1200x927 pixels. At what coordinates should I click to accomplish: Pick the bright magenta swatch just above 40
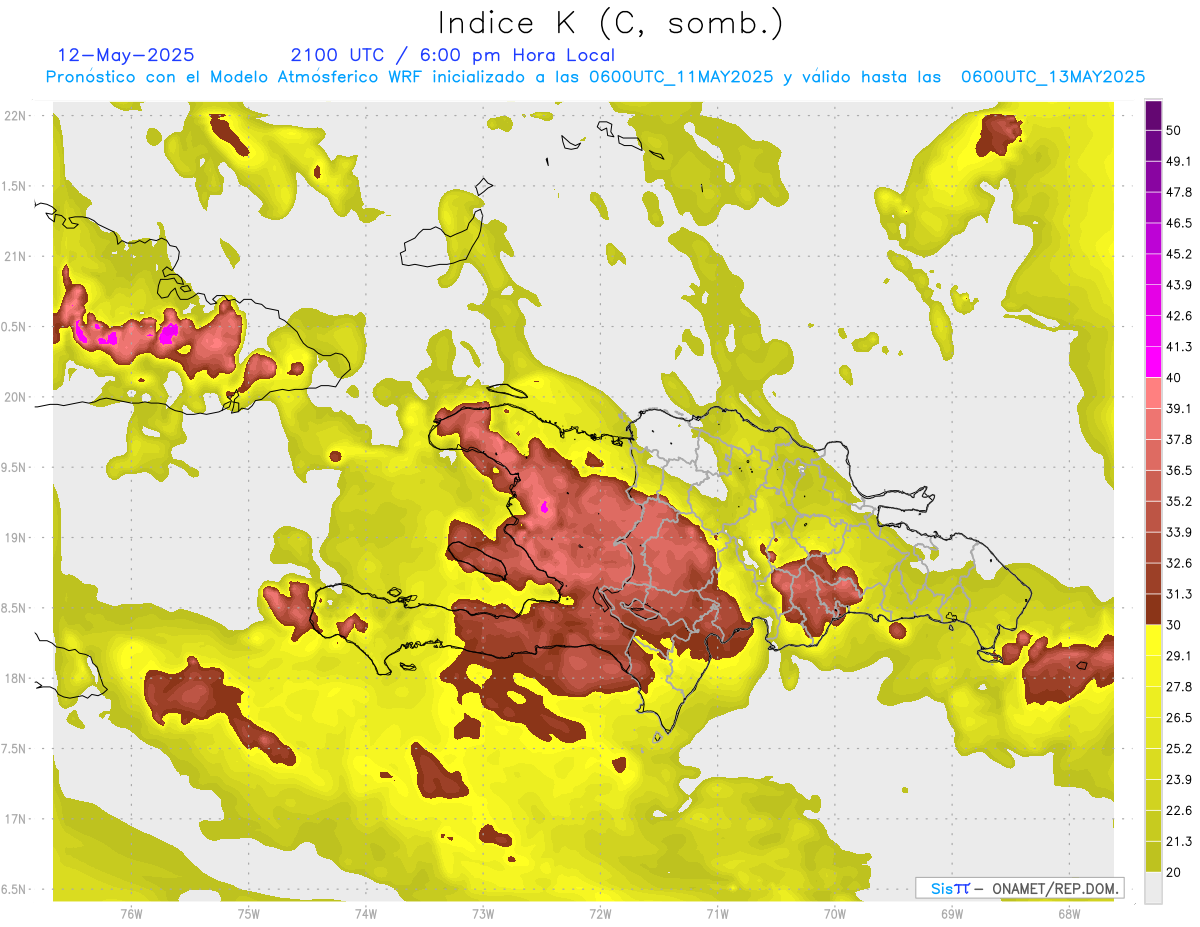(x=1153, y=363)
